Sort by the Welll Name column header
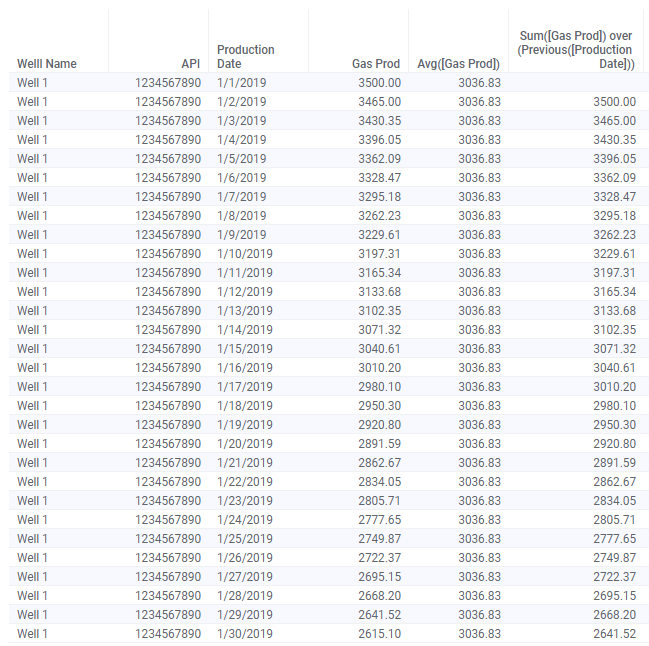The image size is (649, 646). coord(47,64)
